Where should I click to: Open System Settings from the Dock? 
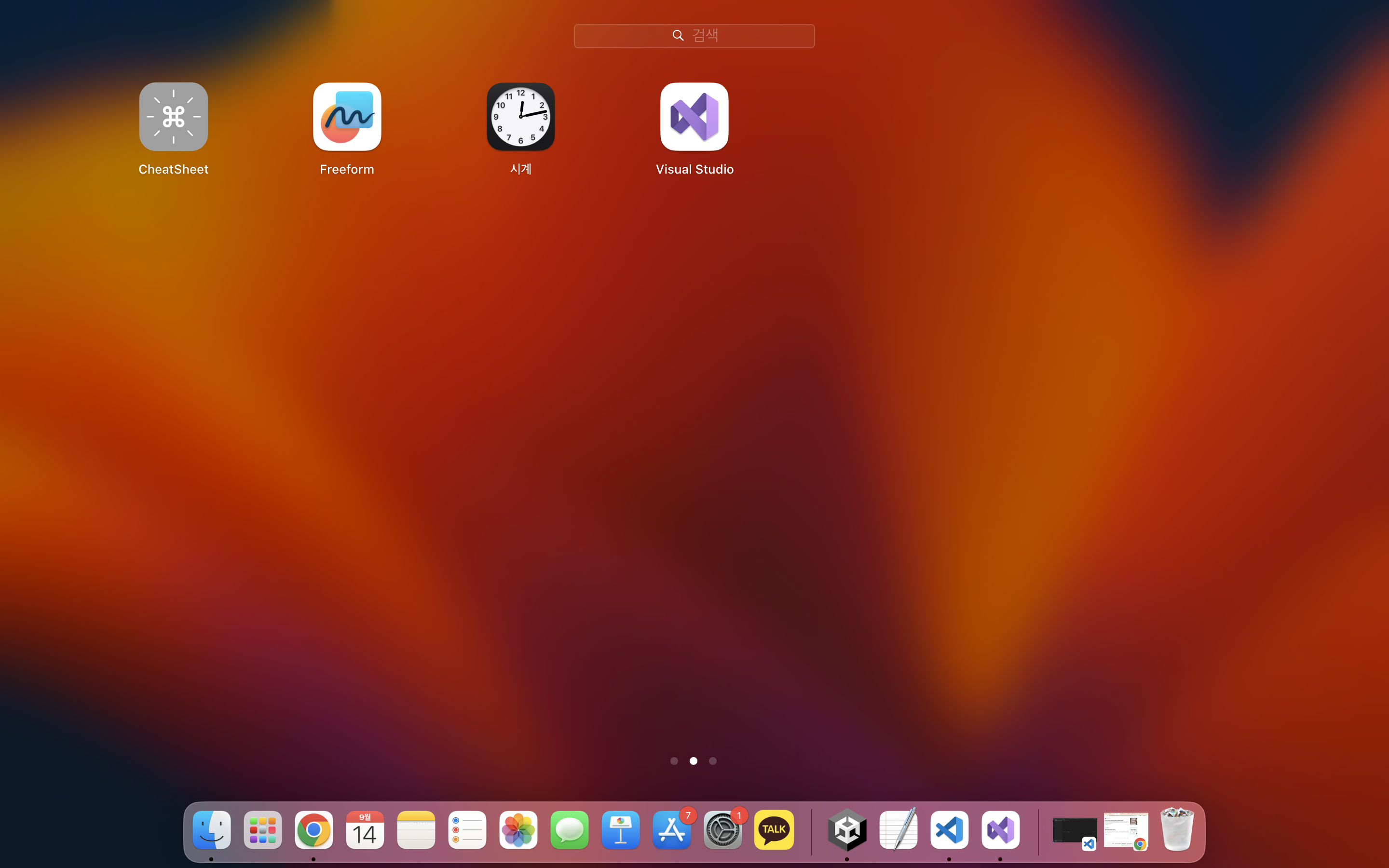point(722,830)
